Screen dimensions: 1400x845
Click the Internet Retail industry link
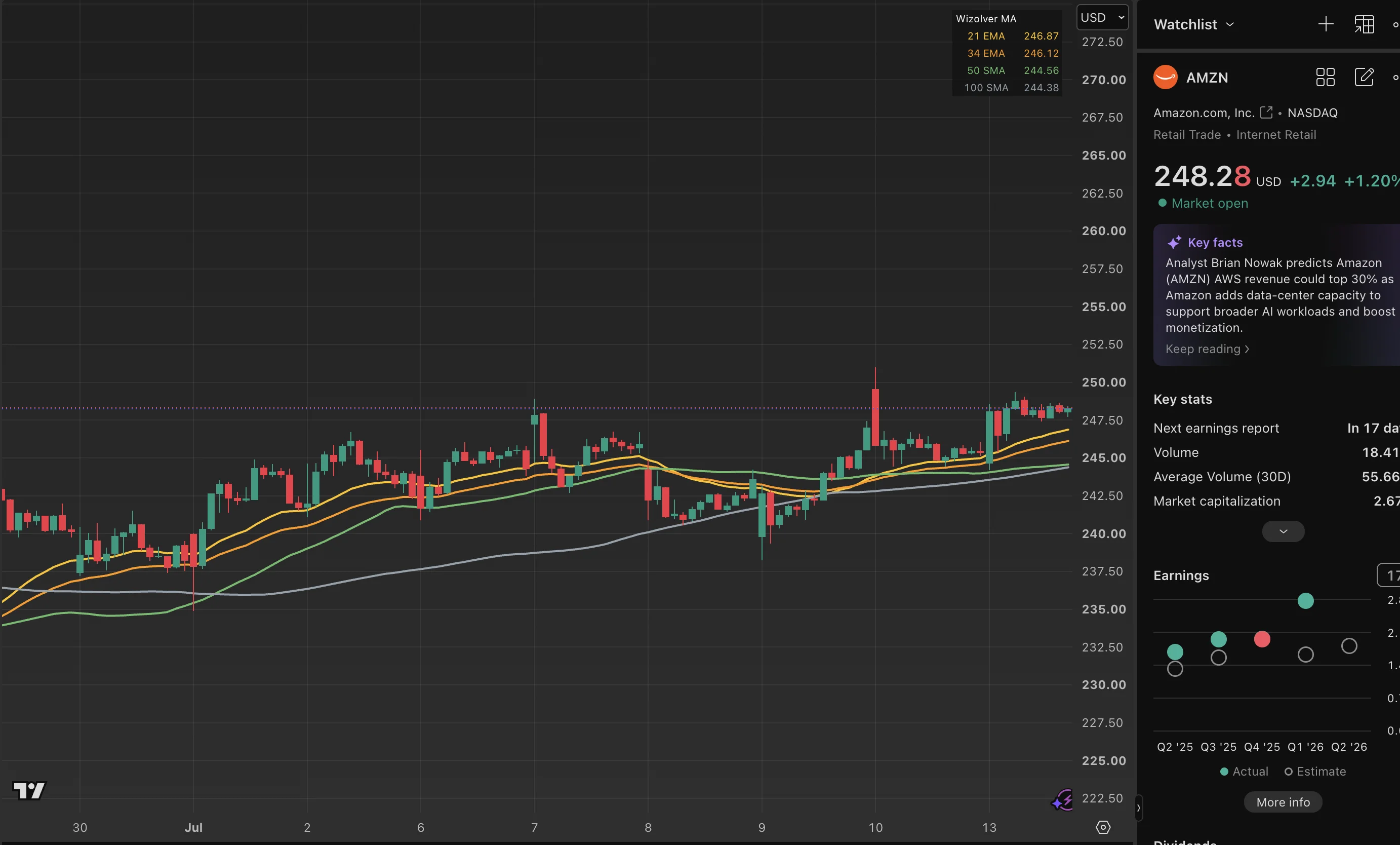pos(1275,135)
